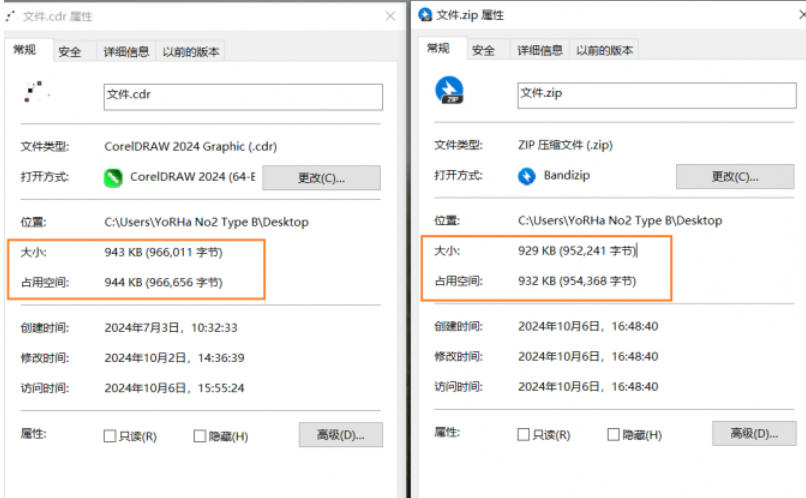This screenshot has width=806, height=498.
Task: Click the location path in 文件.zip window
Action: [x=620, y=220]
